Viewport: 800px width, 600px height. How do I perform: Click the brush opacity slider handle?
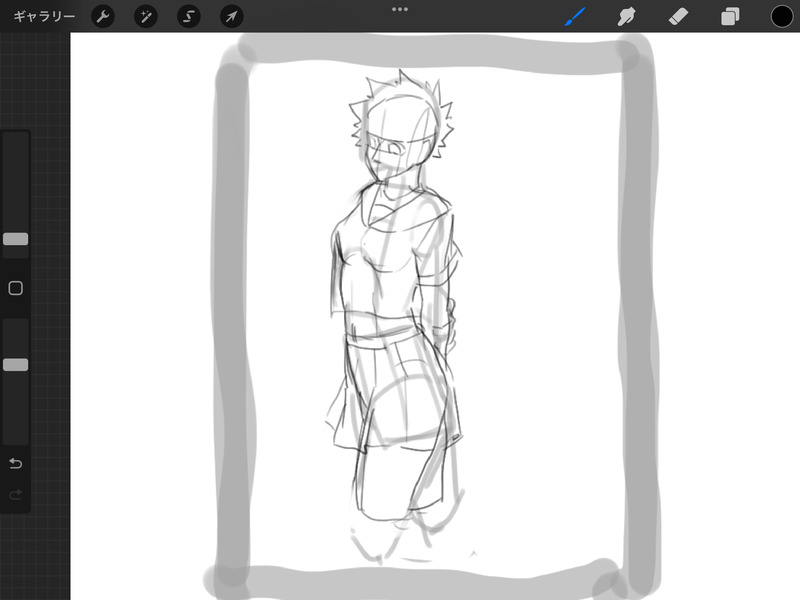point(16,364)
